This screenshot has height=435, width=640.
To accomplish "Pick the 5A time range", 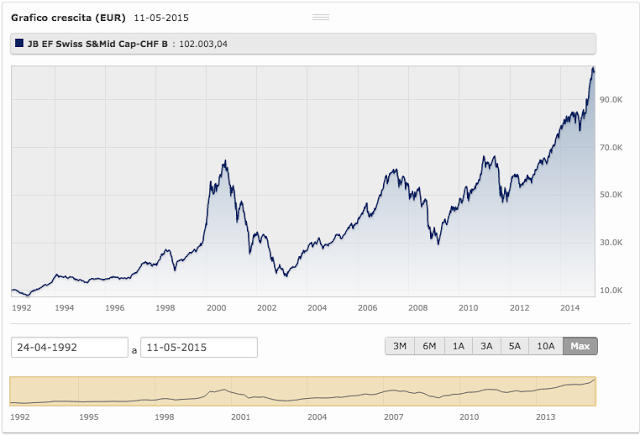I will pos(516,346).
